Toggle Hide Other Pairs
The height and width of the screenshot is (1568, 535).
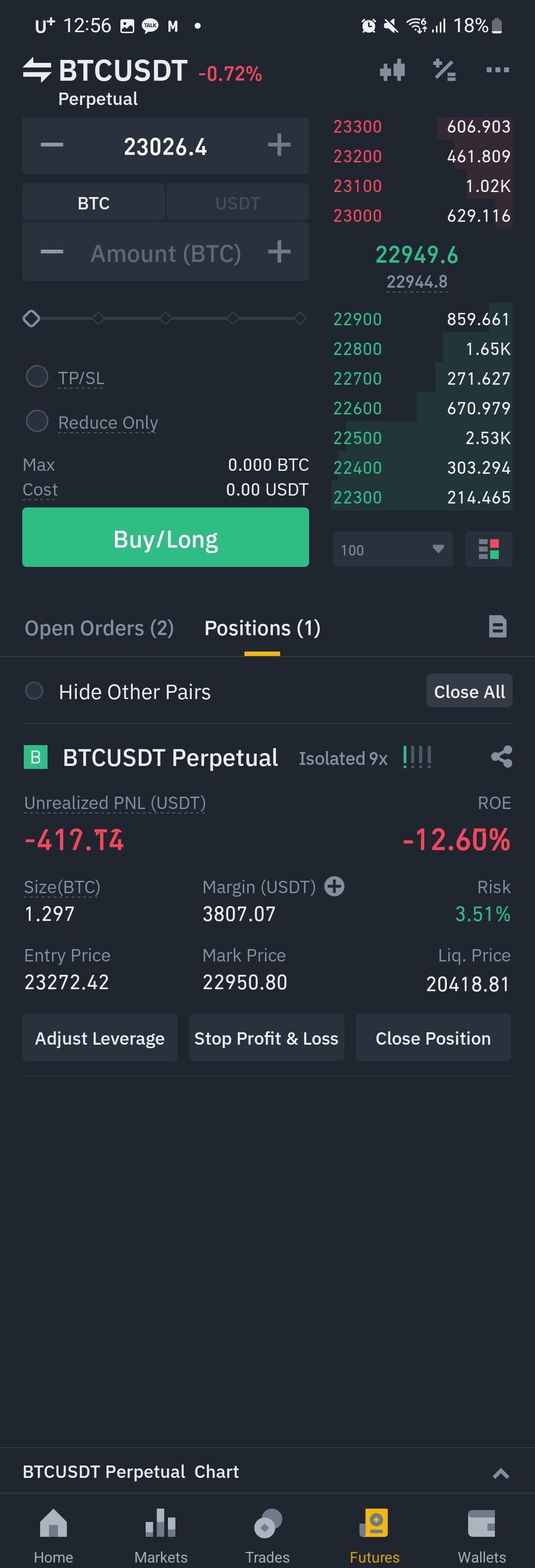pos(34,691)
